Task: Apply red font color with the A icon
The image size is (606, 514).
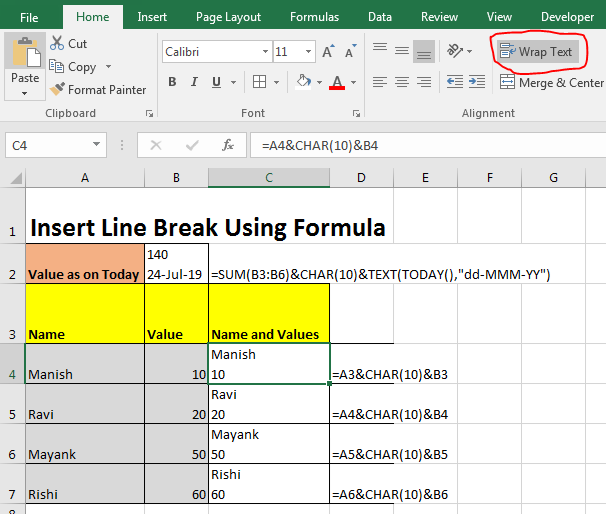Action: (337, 82)
